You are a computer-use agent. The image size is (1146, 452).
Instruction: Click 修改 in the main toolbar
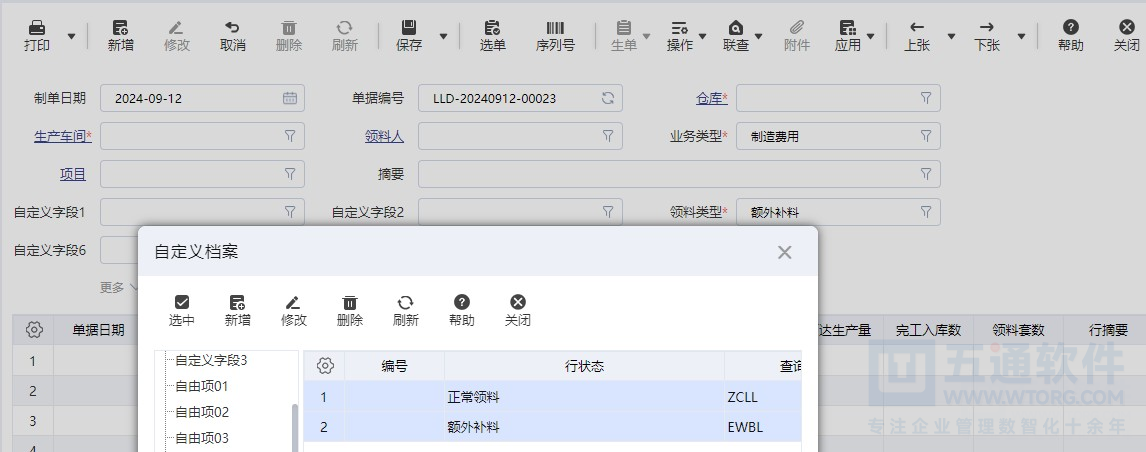coord(176,36)
